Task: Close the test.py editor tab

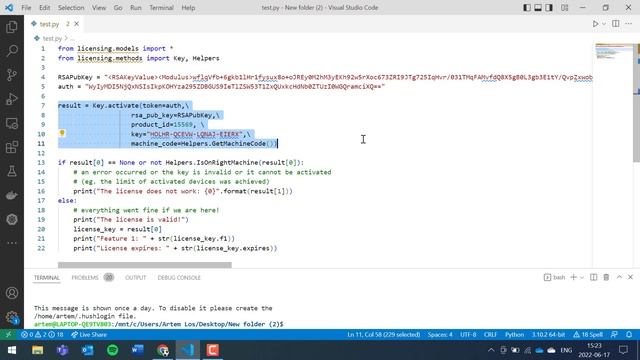Action: pyautogui.click(x=76, y=24)
